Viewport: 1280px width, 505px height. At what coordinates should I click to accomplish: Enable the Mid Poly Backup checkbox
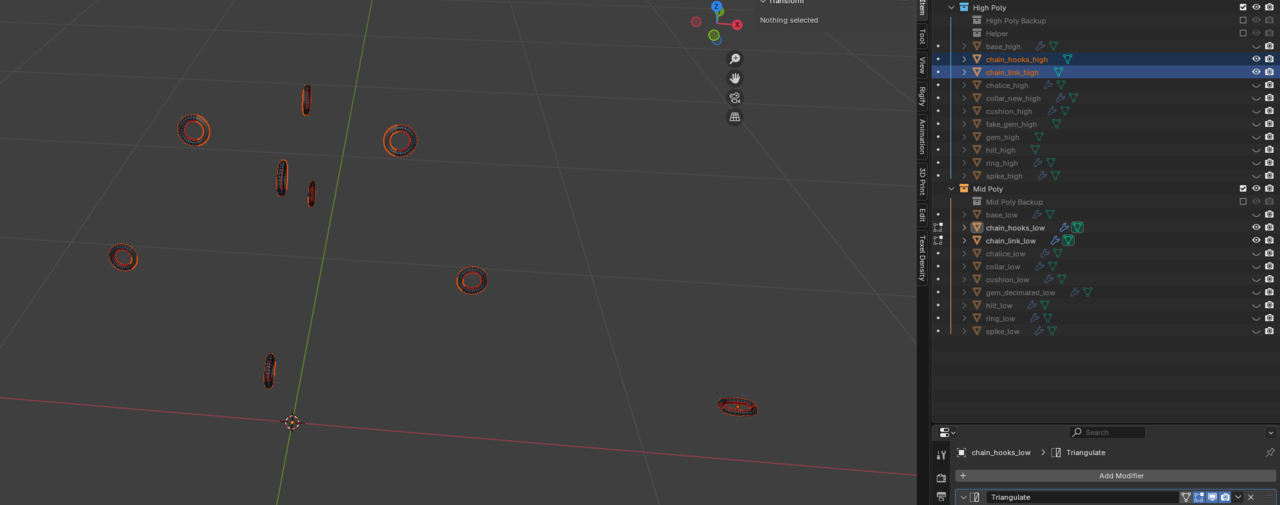tap(1243, 202)
